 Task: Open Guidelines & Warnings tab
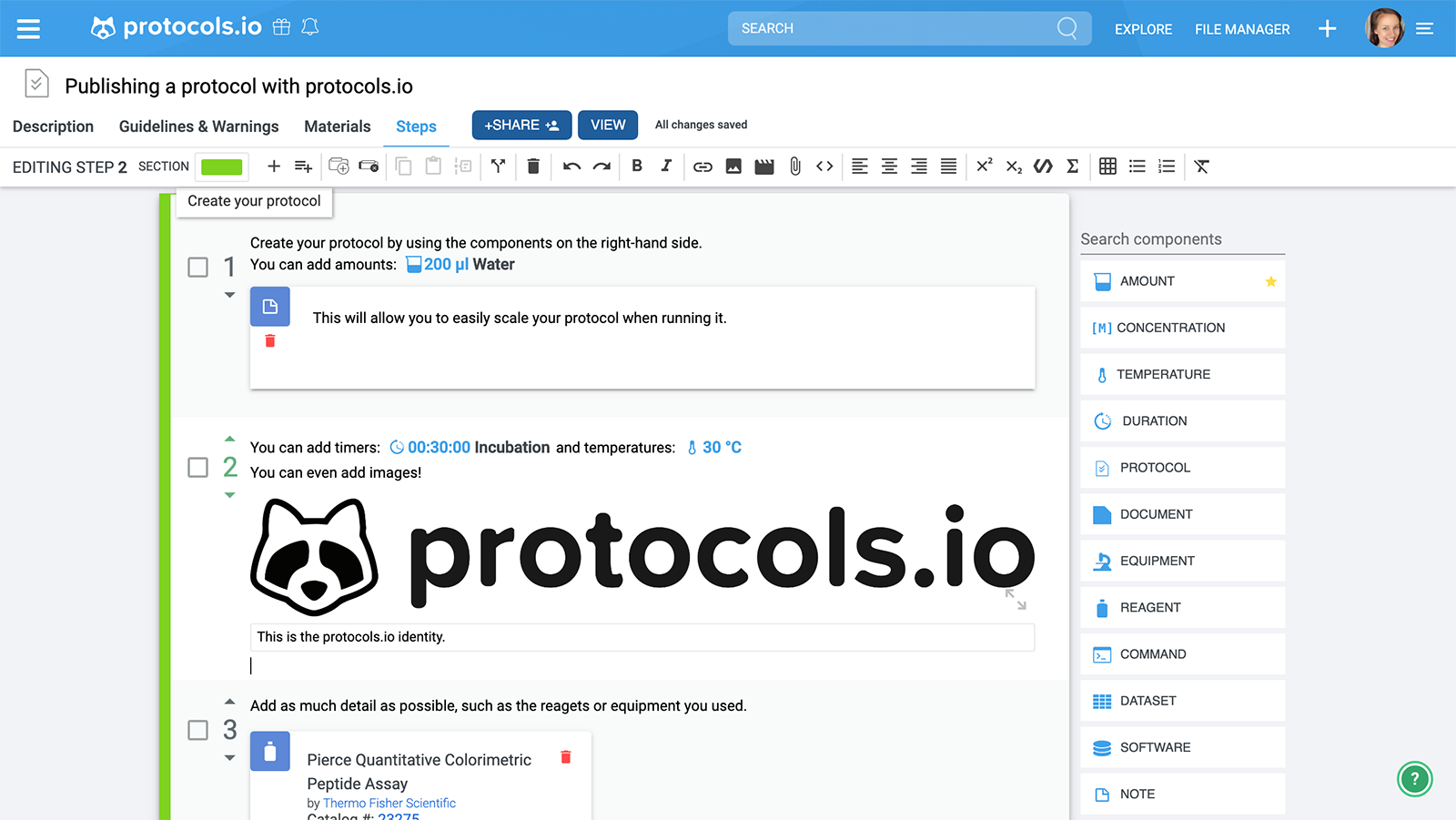tap(198, 127)
